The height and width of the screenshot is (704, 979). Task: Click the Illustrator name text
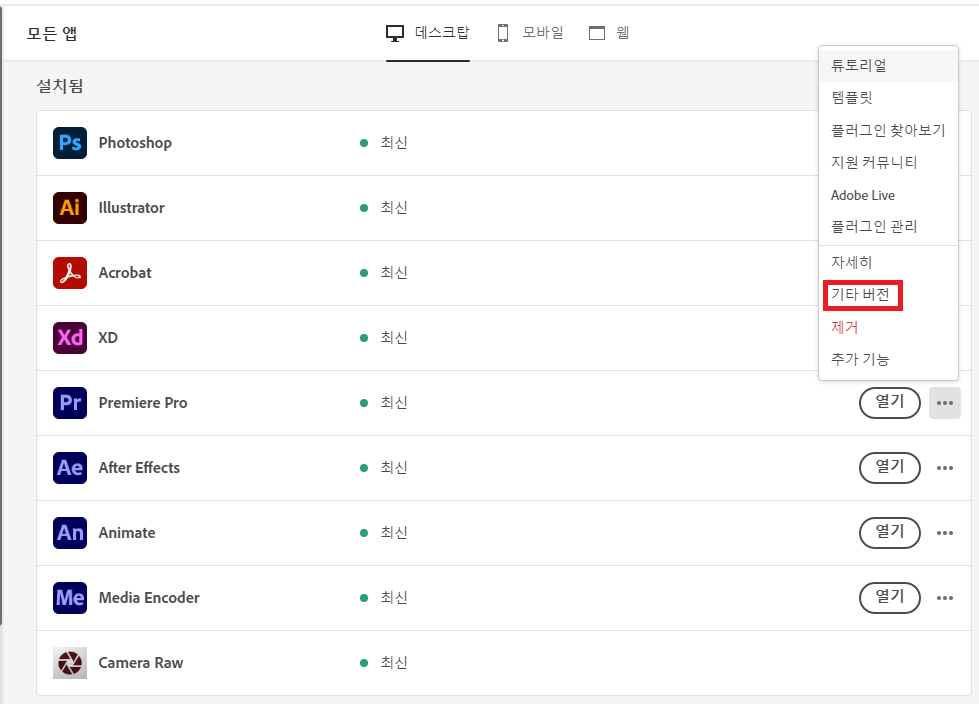tap(132, 208)
